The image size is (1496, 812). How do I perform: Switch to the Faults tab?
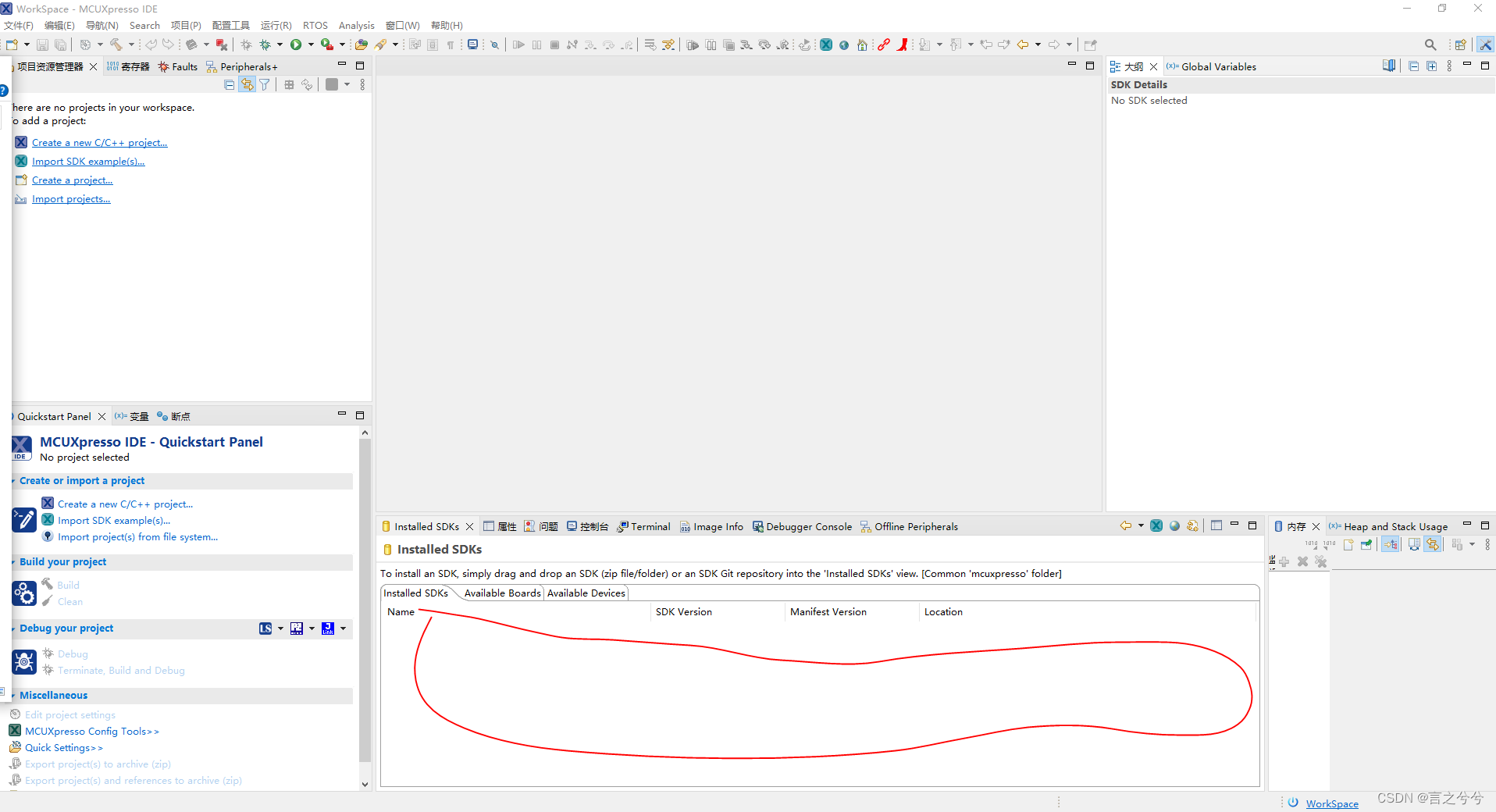pyautogui.click(x=178, y=66)
